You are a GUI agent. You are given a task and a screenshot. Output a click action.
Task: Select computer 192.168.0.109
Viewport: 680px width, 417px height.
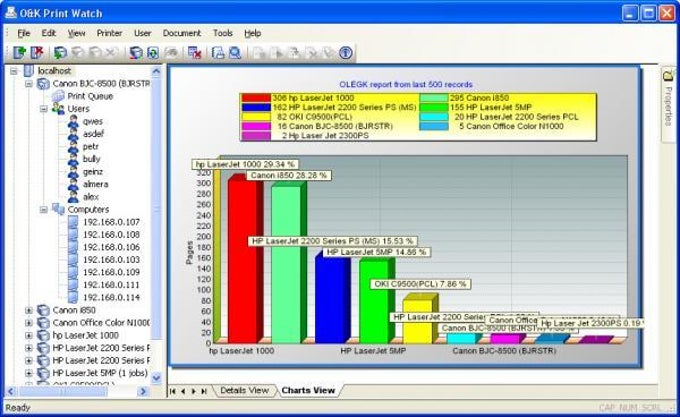tap(111, 272)
